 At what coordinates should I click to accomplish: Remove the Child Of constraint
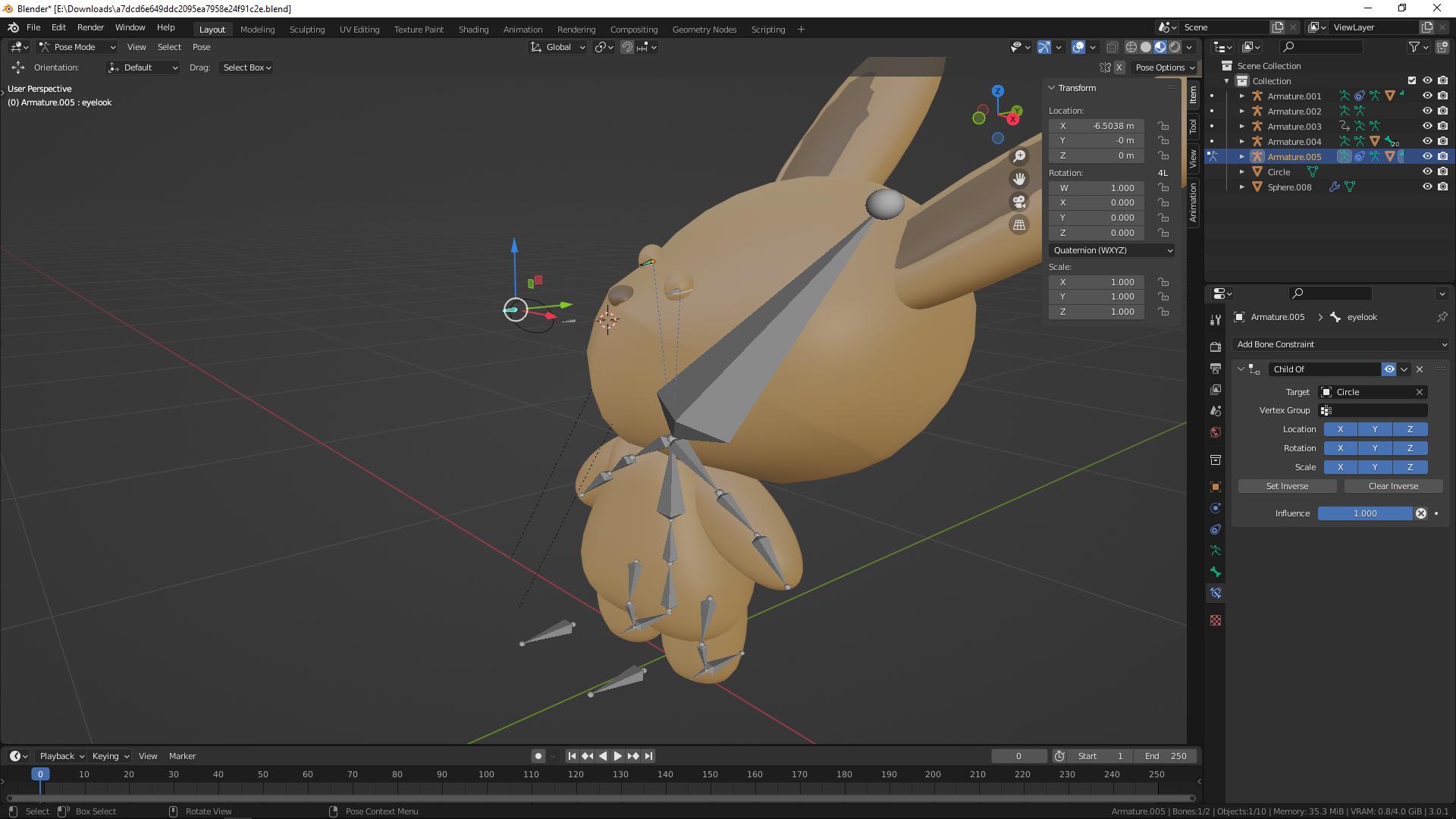point(1420,369)
